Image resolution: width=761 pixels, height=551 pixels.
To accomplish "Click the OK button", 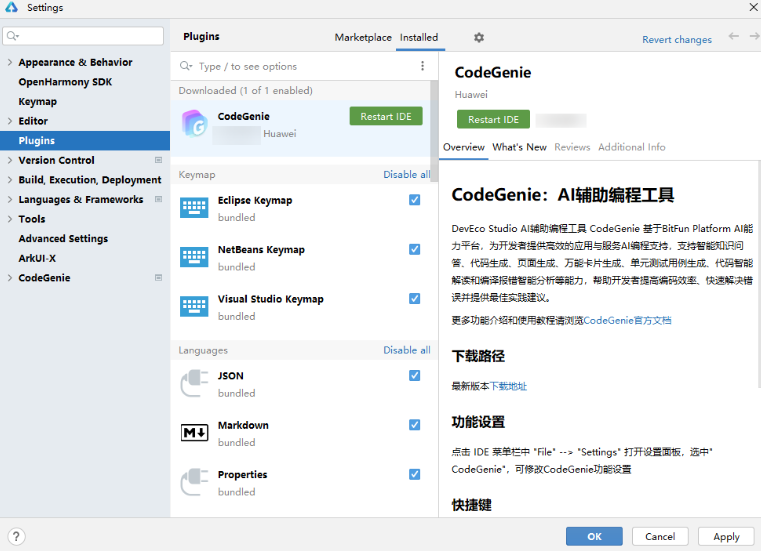I will click(x=594, y=536).
